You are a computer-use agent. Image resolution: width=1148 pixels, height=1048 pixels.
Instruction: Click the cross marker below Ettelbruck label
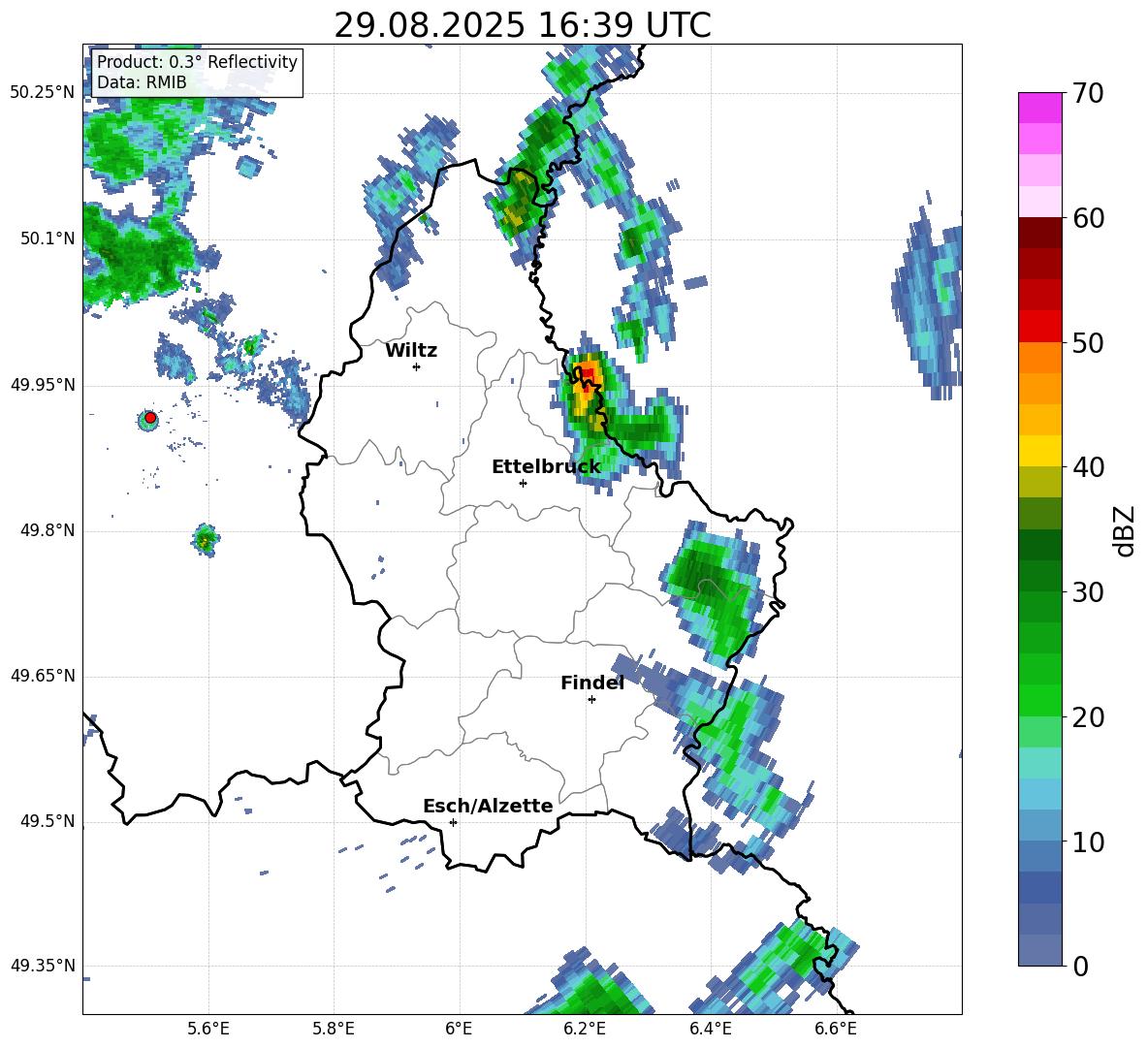click(x=523, y=483)
